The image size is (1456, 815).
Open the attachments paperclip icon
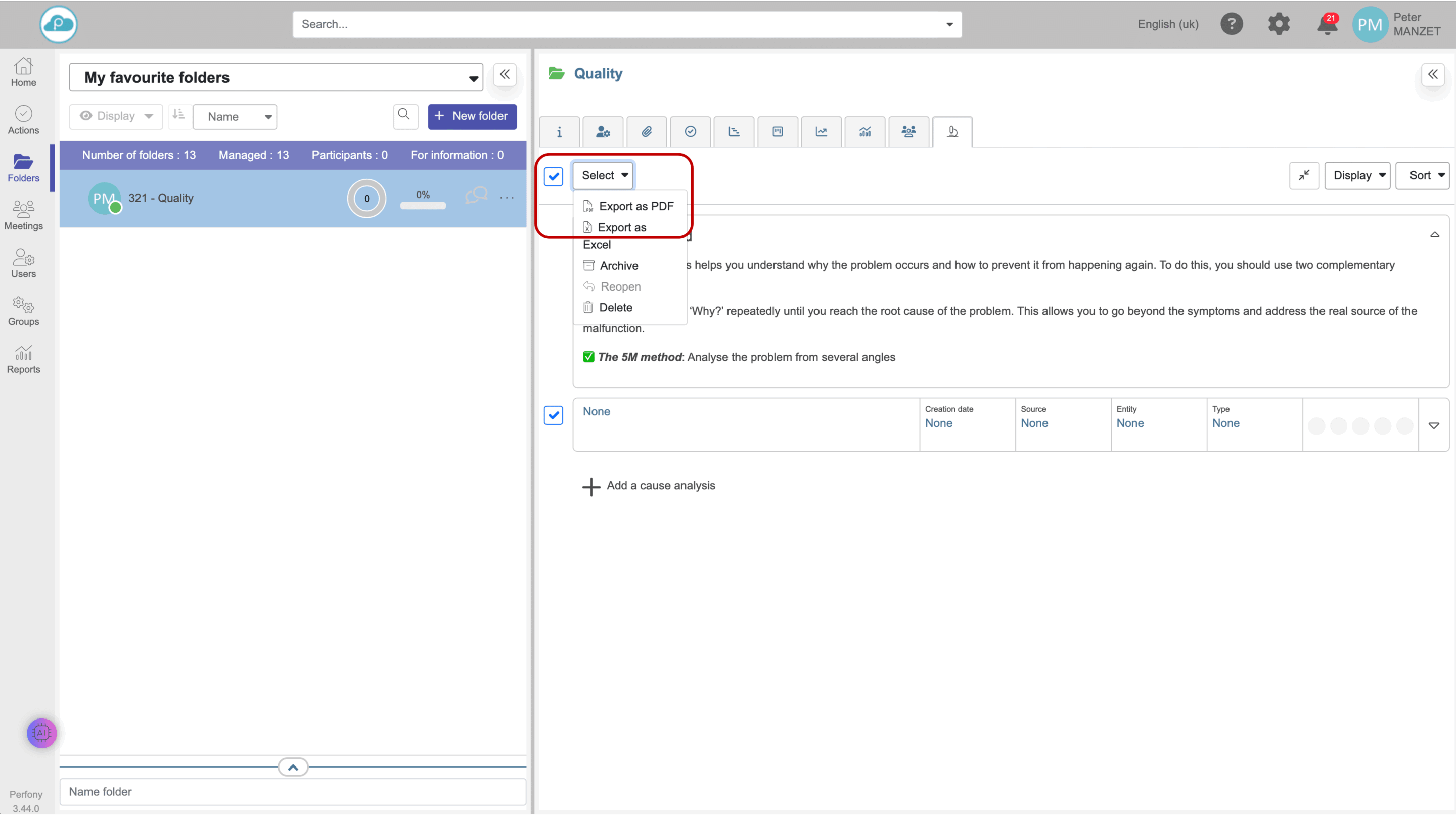tap(647, 131)
